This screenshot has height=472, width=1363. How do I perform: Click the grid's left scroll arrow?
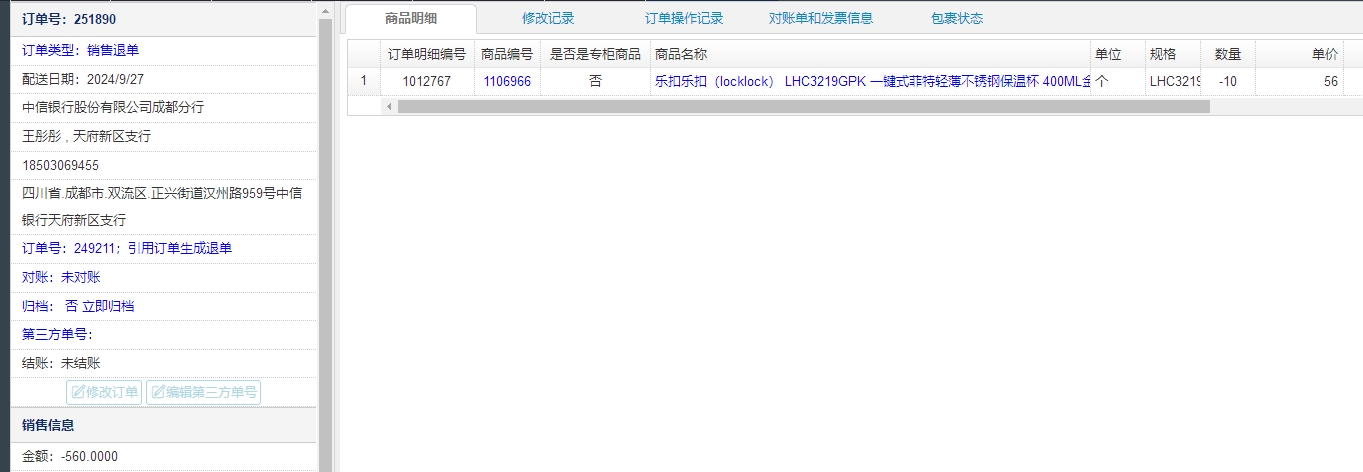pyautogui.click(x=389, y=106)
